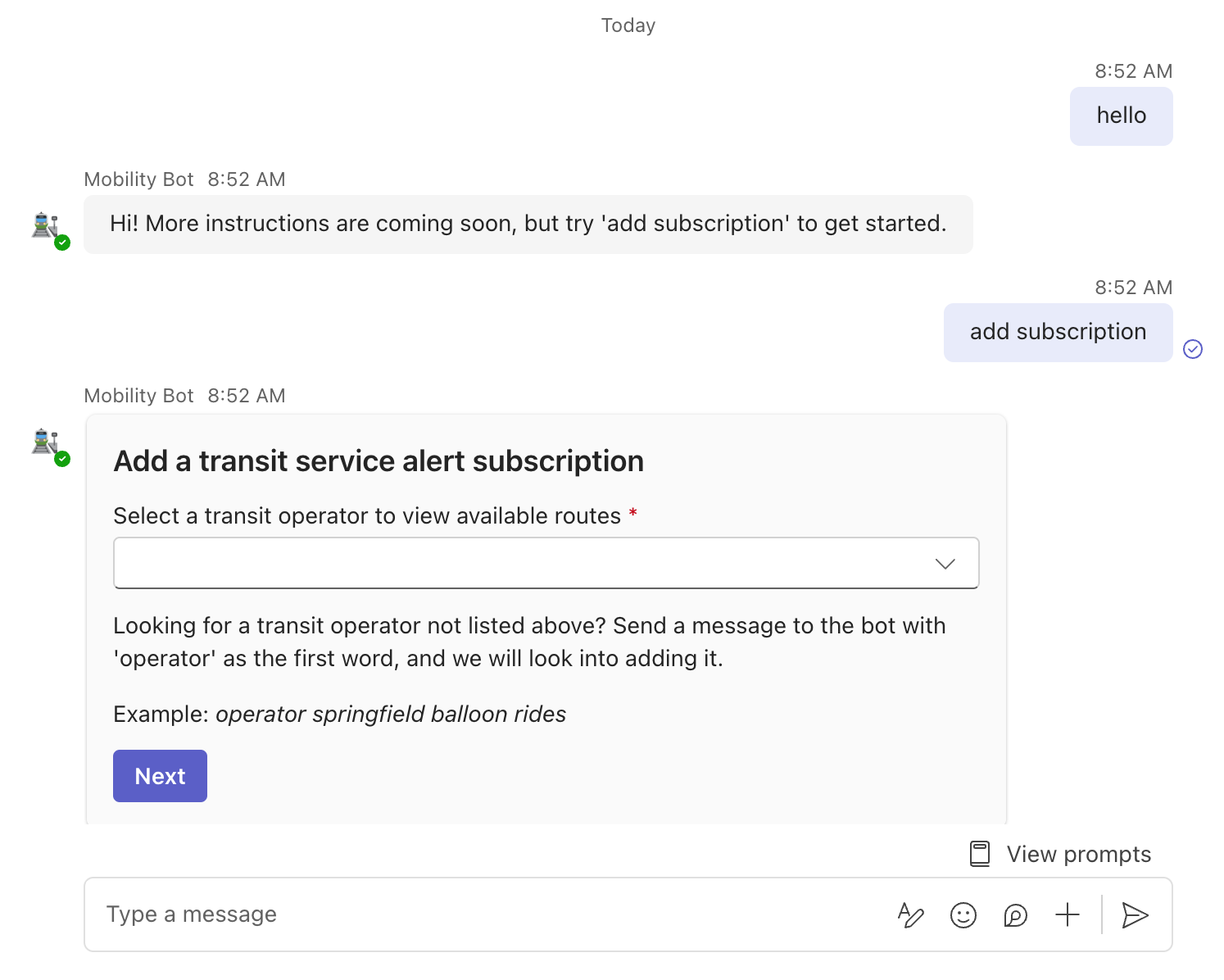Image resolution: width=1224 pixels, height=980 pixels.
Task: Click Mobility Bot avatar beside greeting message
Action: click(x=47, y=226)
